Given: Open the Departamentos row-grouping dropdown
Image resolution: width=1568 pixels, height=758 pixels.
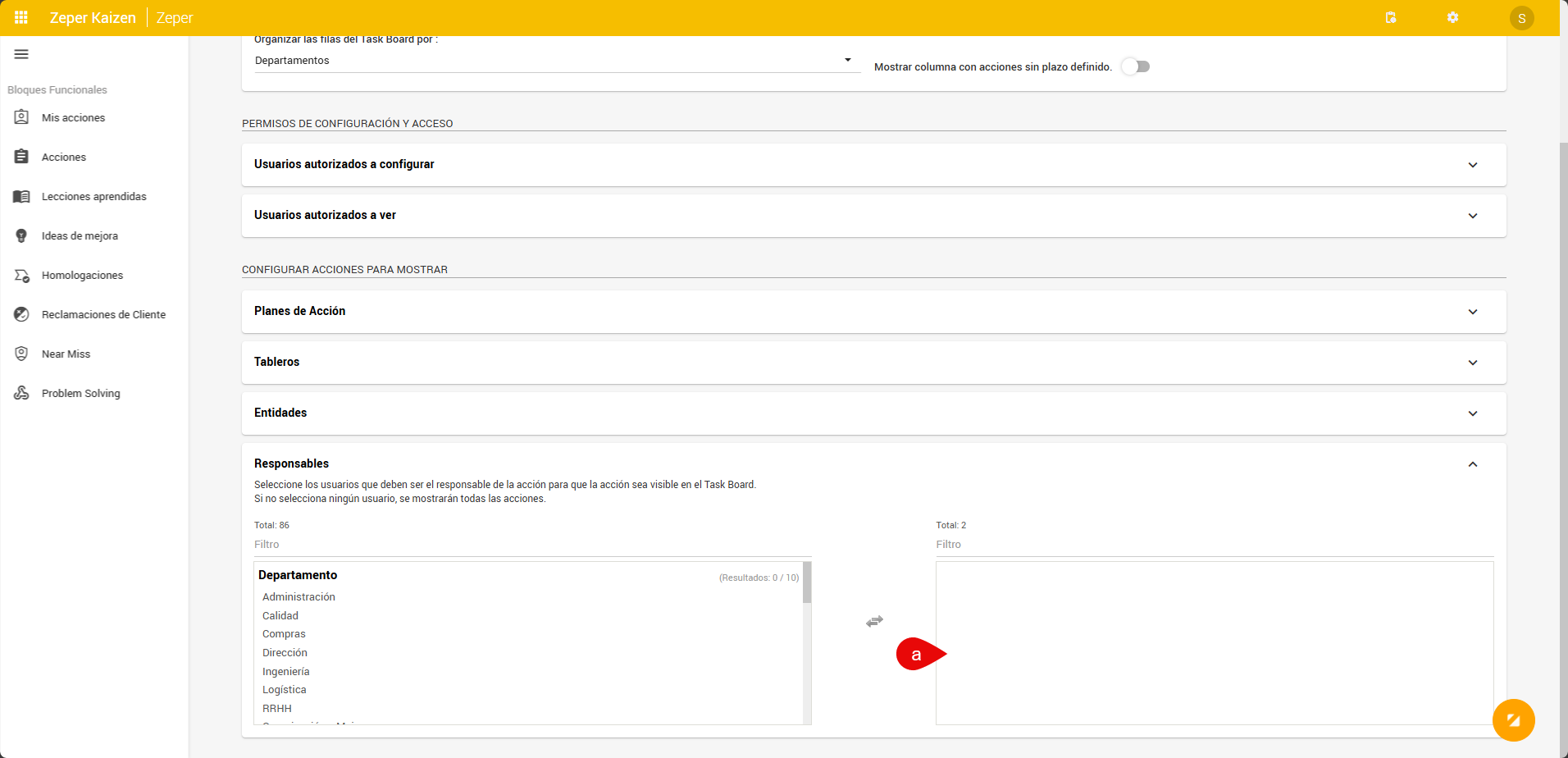Looking at the screenshot, I should tap(557, 61).
